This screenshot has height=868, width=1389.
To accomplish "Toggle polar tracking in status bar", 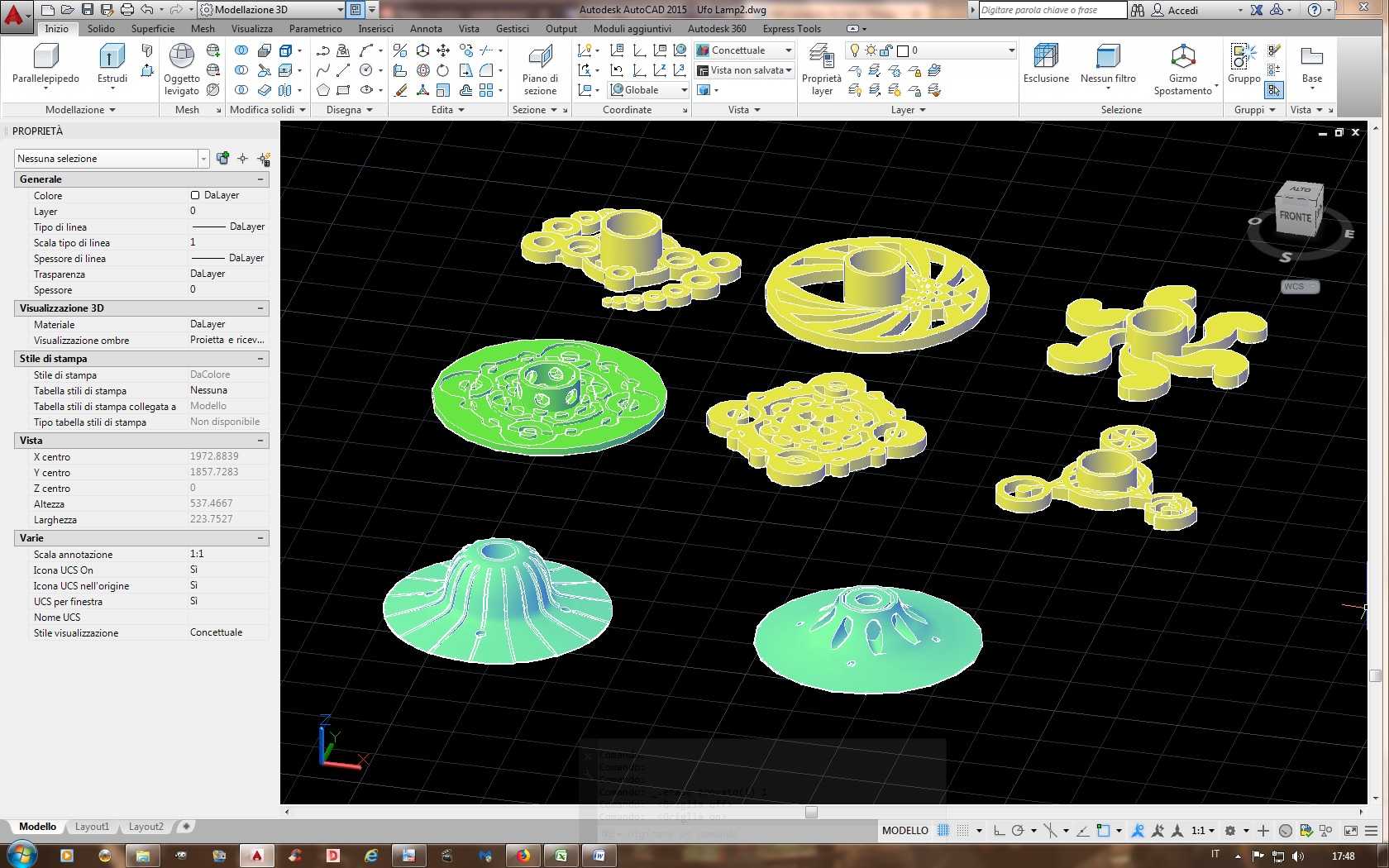I will (1018, 831).
